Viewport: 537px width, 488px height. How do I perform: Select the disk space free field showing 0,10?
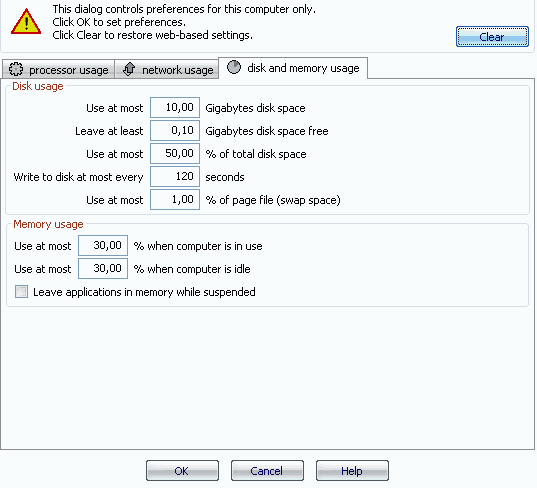coord(175,130)
